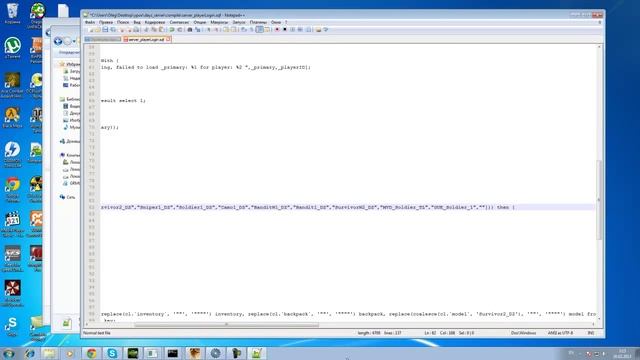This screenshot has width=640, height=360.
Task: Toggle the highlighted indent guide button
Action: pos(259,29)
